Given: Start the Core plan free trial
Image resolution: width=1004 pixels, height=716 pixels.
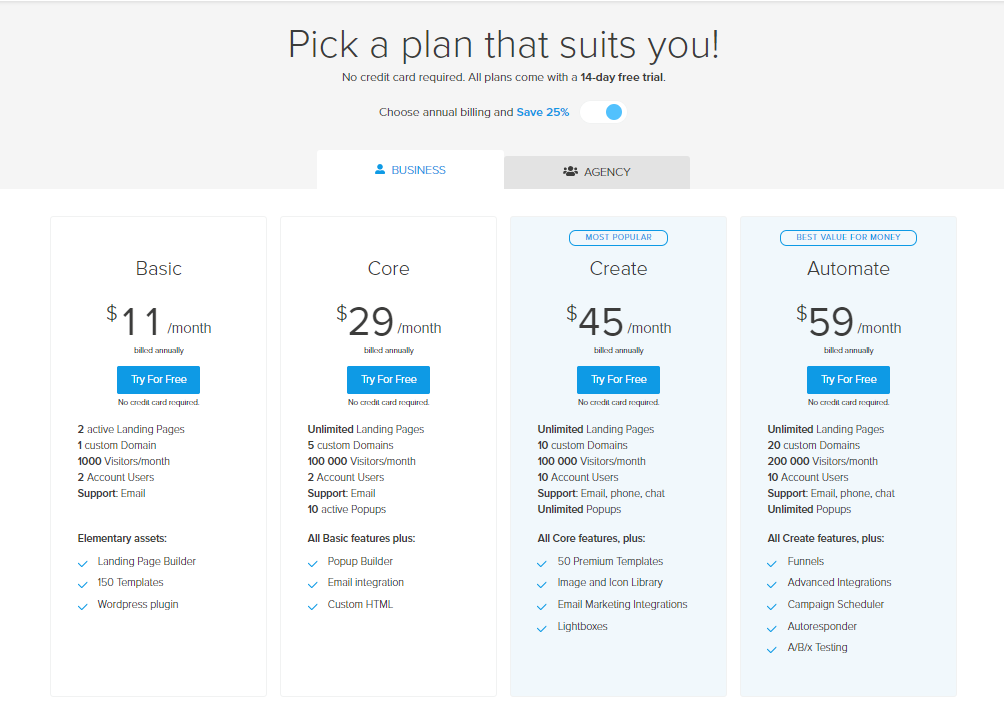Looking at the screenshot, I should pos(388,380).
